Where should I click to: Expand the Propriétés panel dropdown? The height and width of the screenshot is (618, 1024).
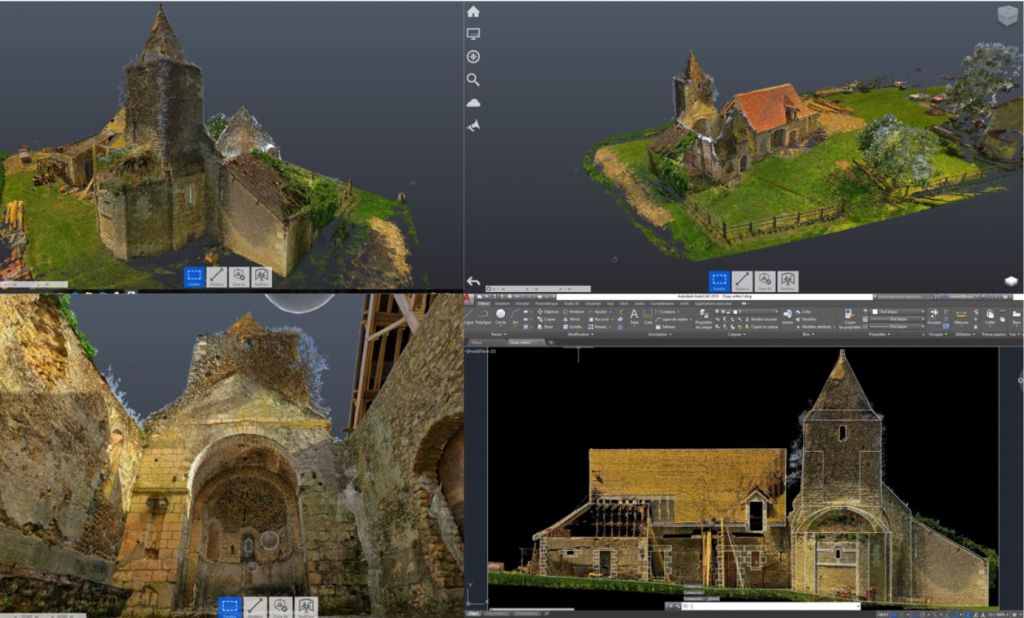(880, 334)
